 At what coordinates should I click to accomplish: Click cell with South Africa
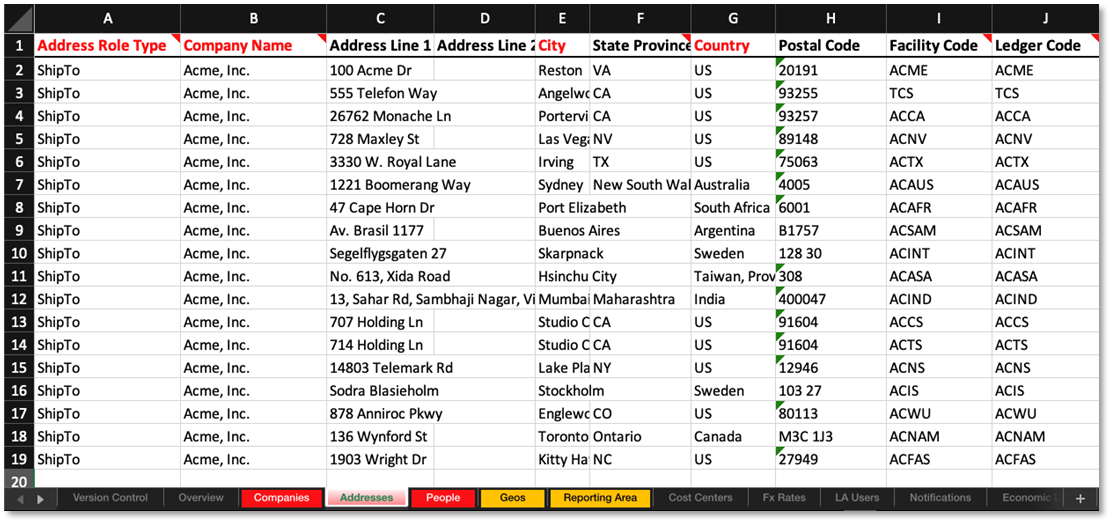pos(733,208)
